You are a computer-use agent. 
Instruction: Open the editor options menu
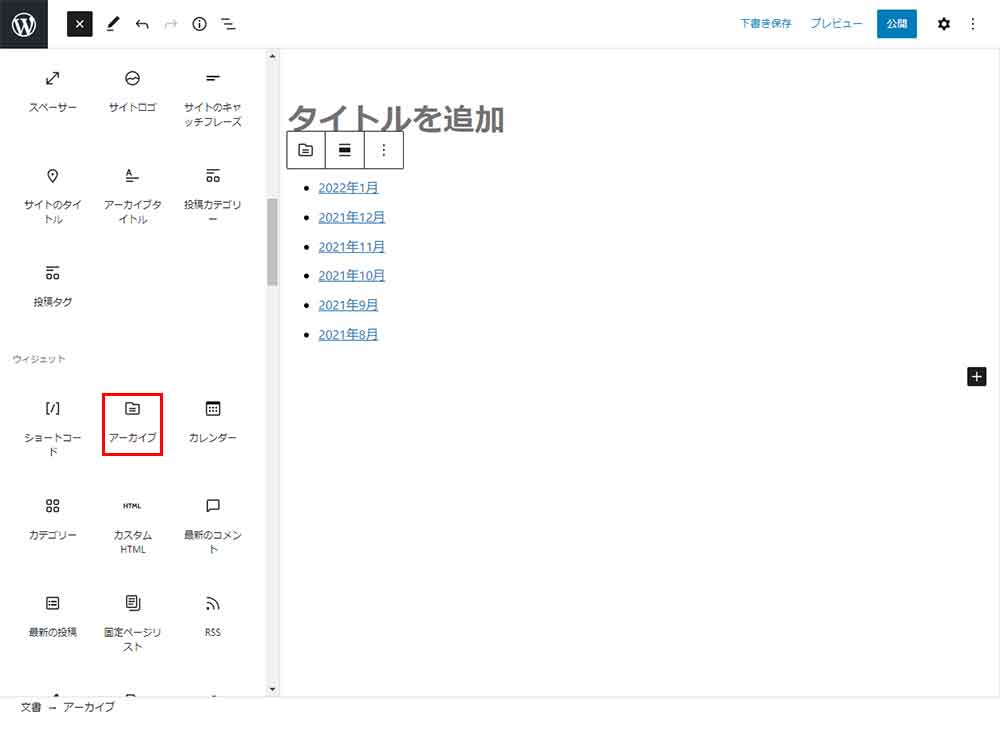[973, 24]
